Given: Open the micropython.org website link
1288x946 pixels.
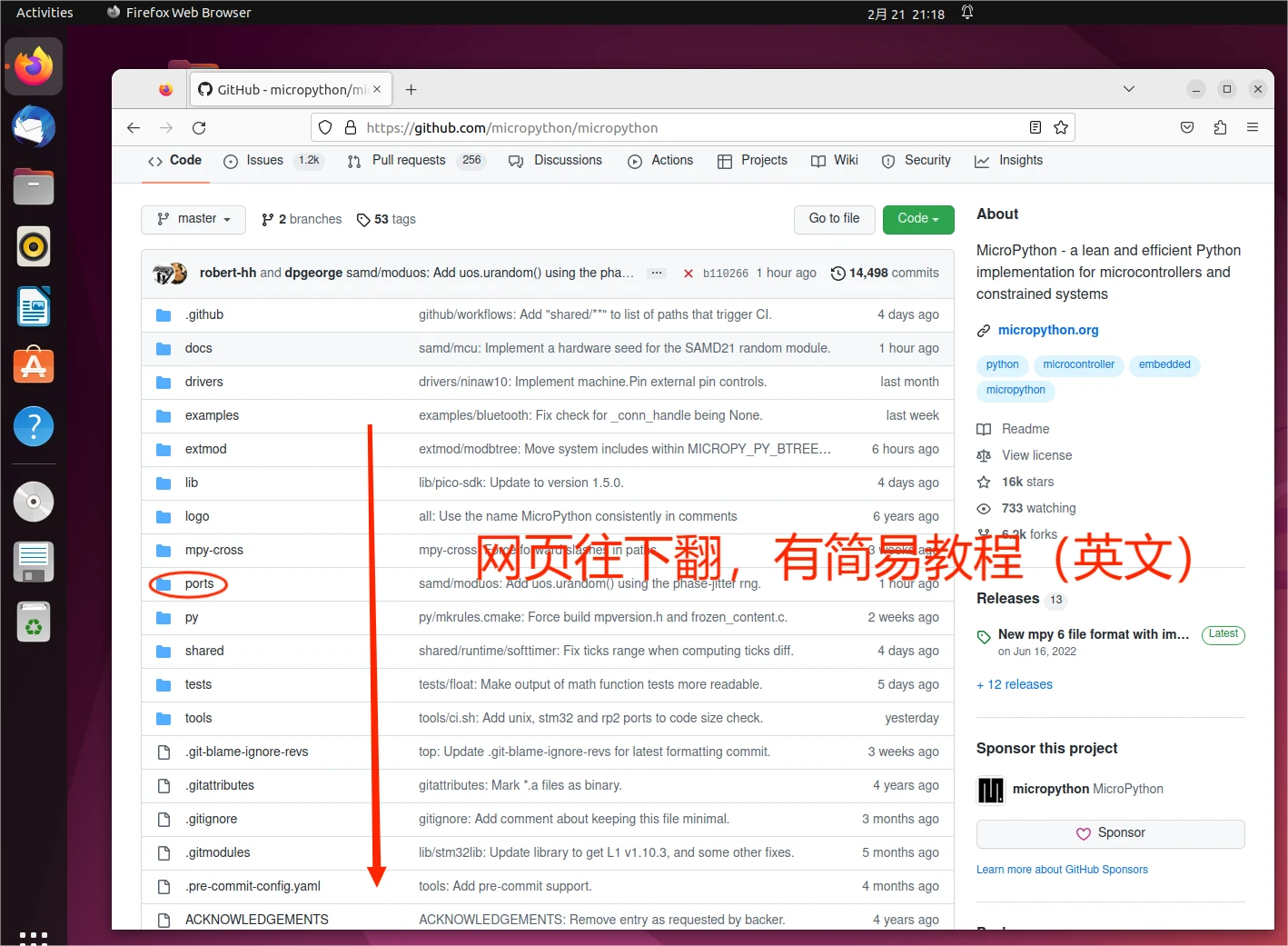Looking at the screenshot, I should pyautogui.click(x=1048, y=330).
